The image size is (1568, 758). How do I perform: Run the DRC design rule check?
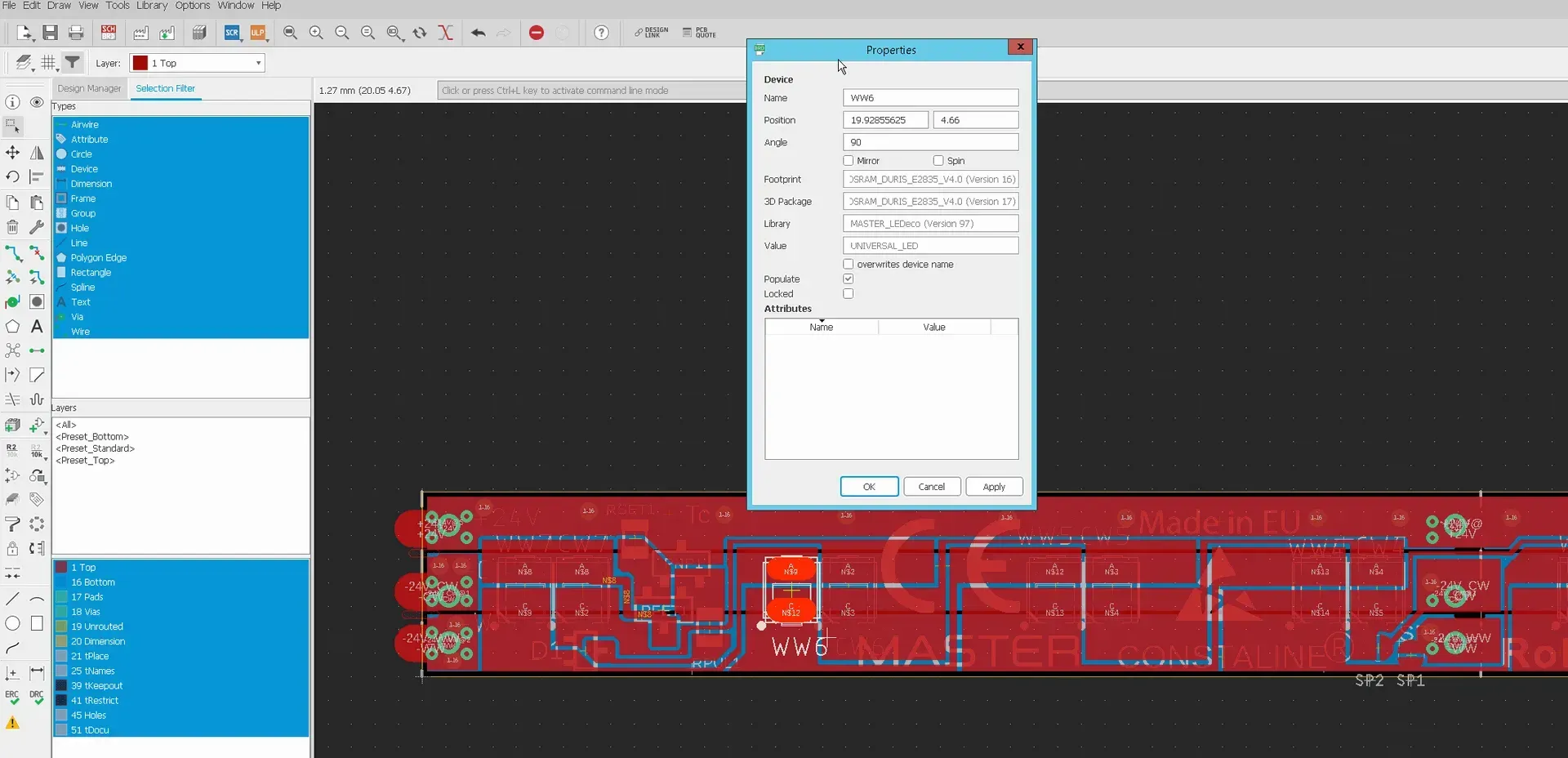click(x=37, y=698)
